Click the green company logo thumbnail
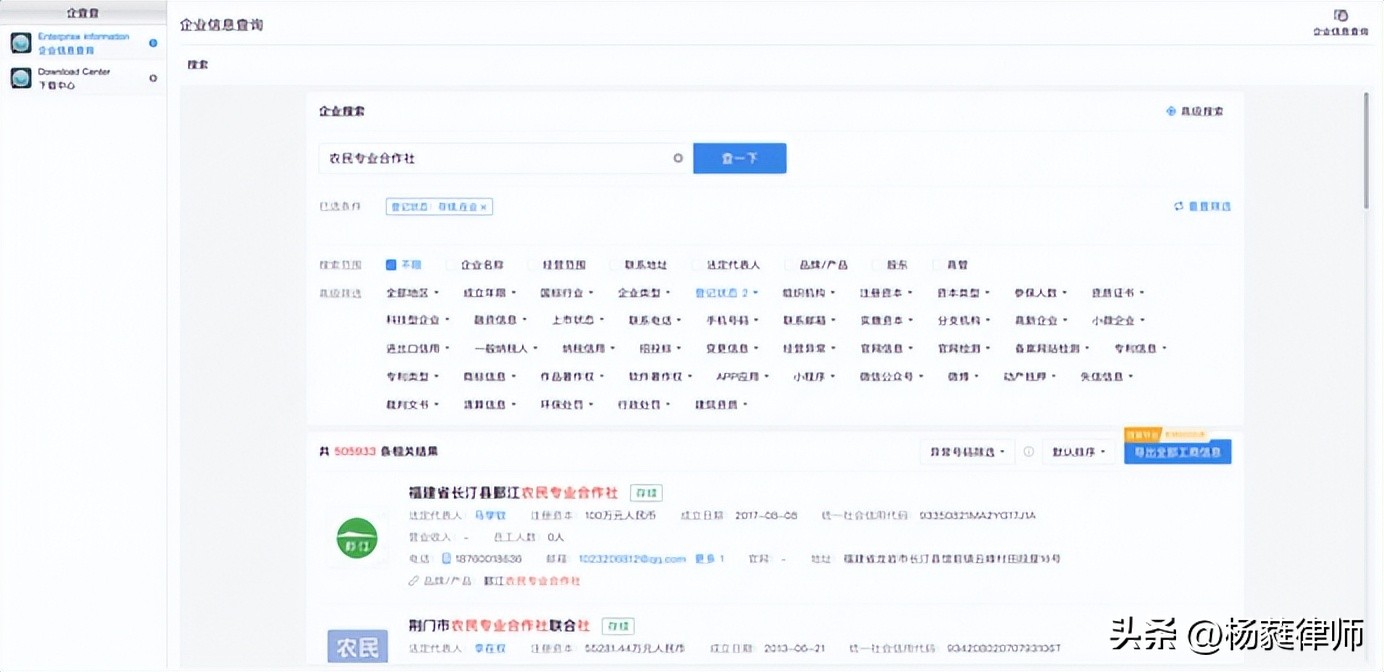This screenshot has width=1384, height=672. click(x=356, y=536)
